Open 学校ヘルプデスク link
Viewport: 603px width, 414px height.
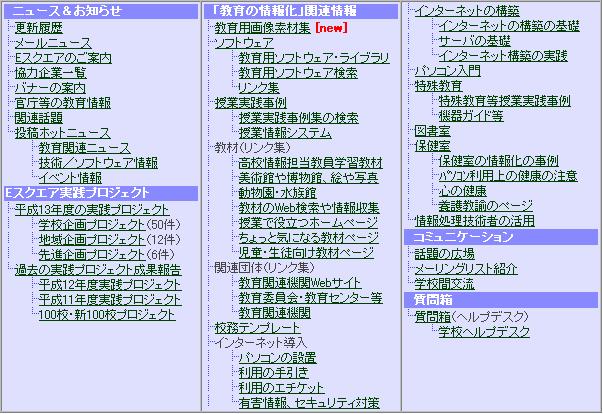pyautogui.click(x=484, y=331)
